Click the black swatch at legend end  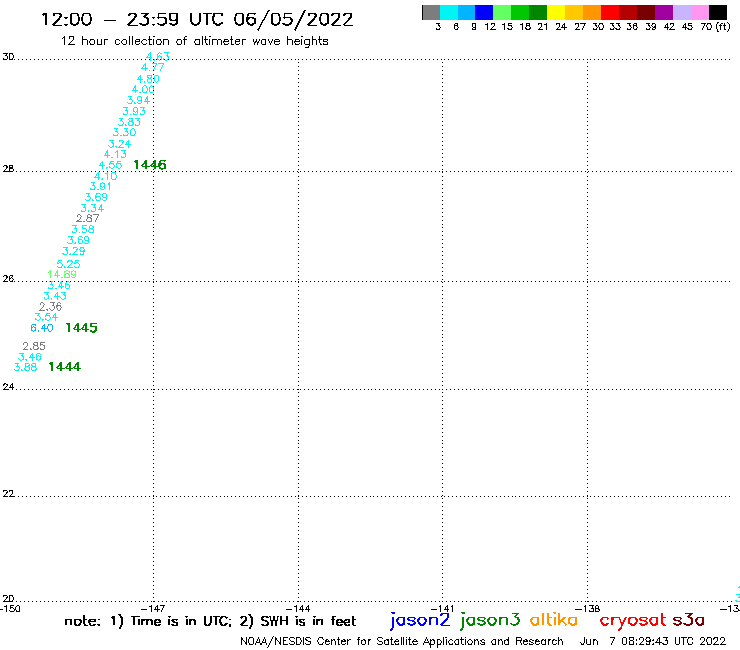[x=718, y=12]
